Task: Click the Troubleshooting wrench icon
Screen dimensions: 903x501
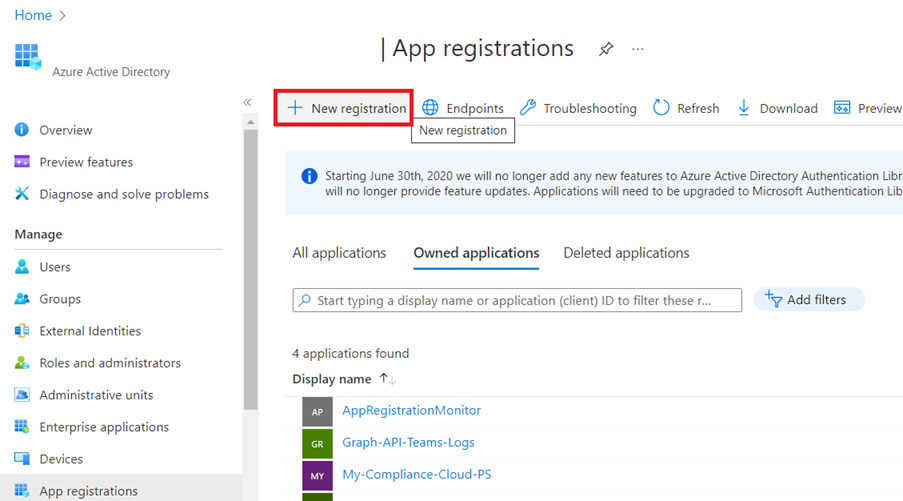Action: coord(528,108)
